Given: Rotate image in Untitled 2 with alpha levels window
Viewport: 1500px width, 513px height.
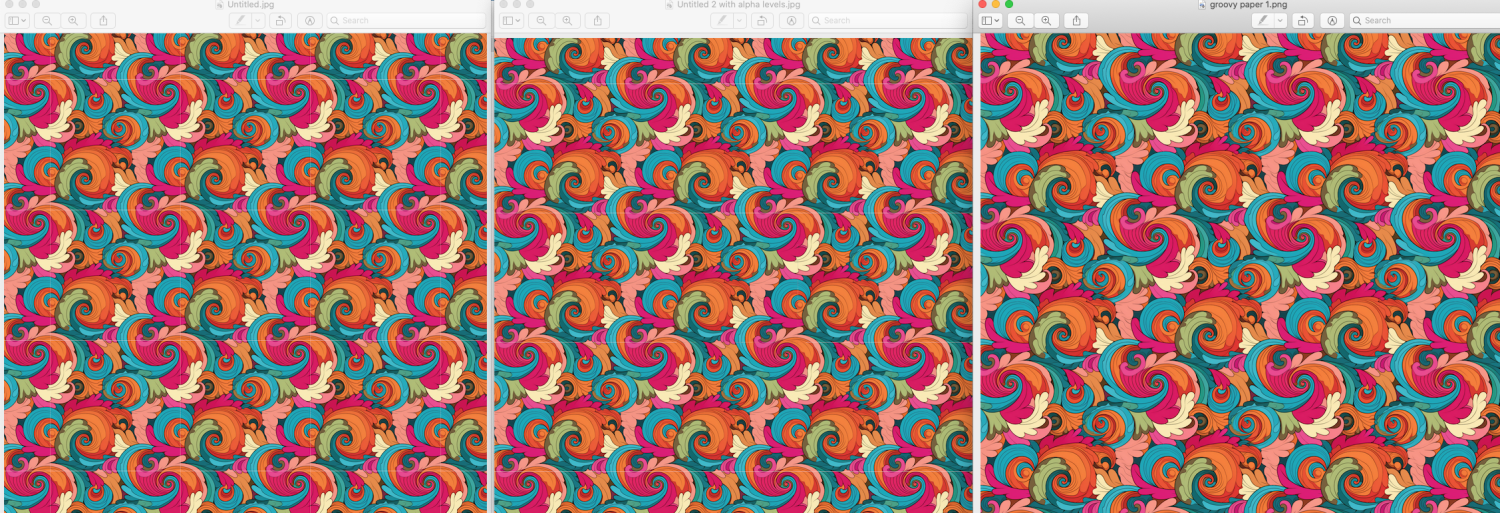Looking at the screenshot, I should coord(762,20).
